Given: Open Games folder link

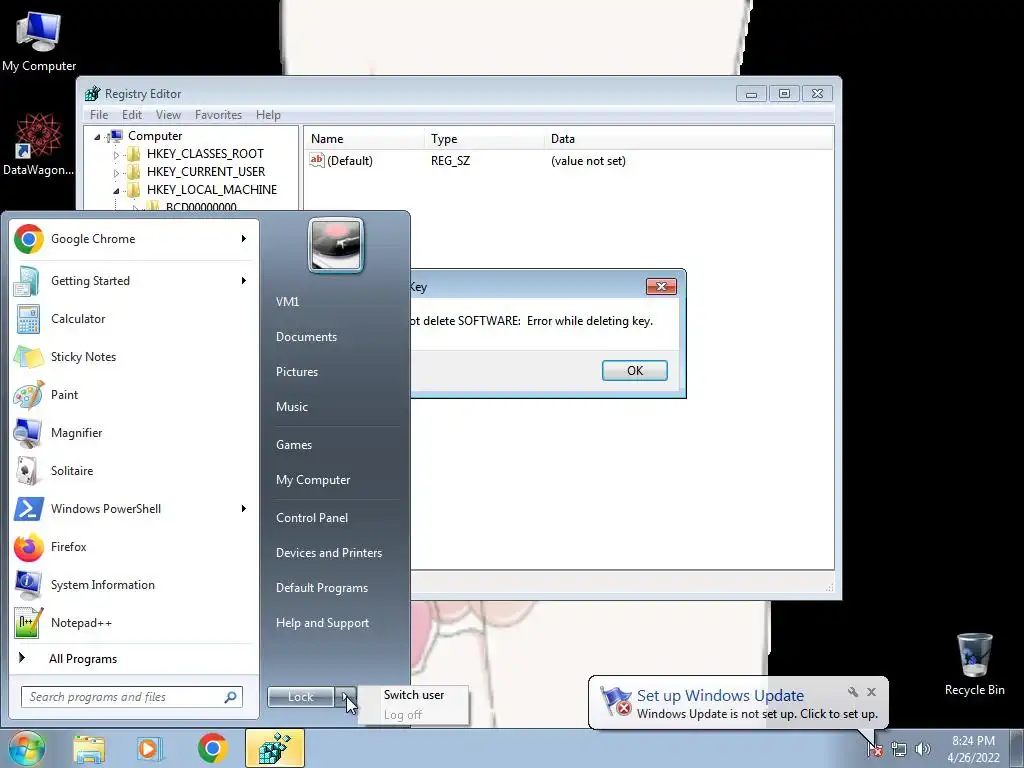Looking at the screenshot, I should pyautogui.click(x=294, y=445).
